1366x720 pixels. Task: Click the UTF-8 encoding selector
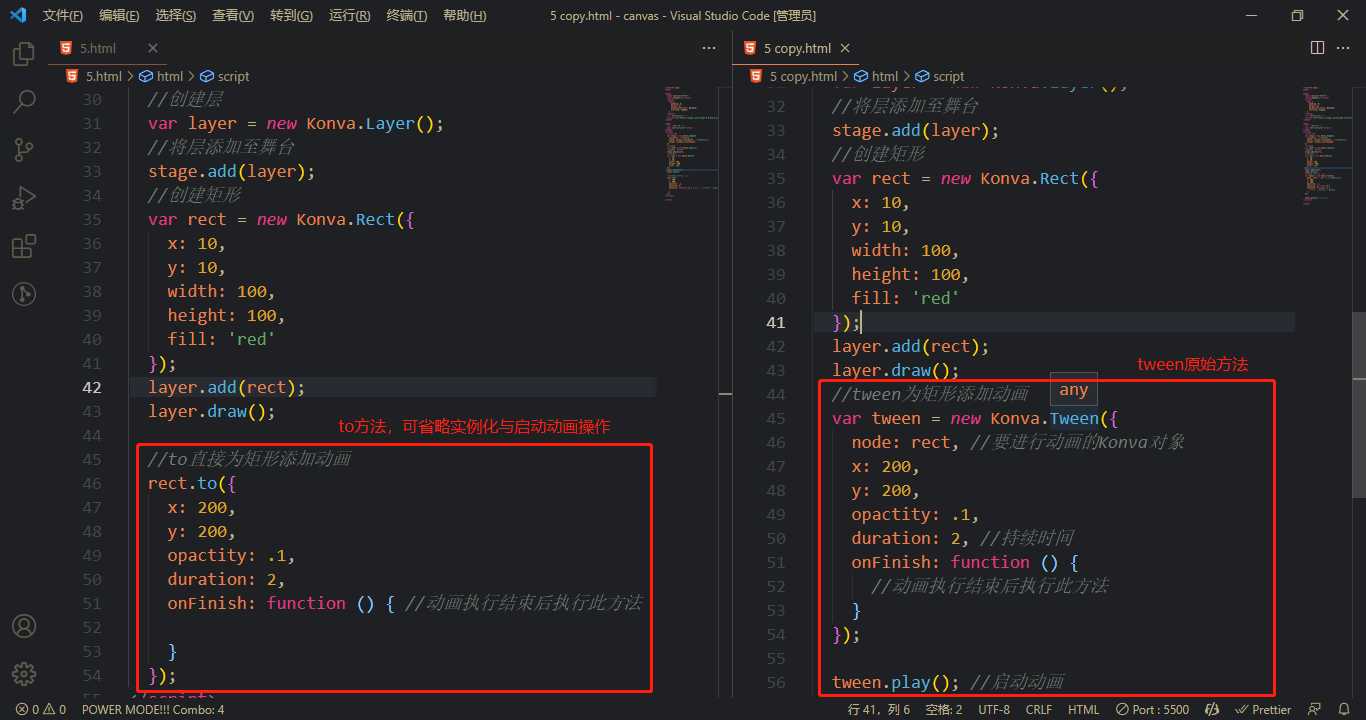pyautogui.click(x=994, y=709)
